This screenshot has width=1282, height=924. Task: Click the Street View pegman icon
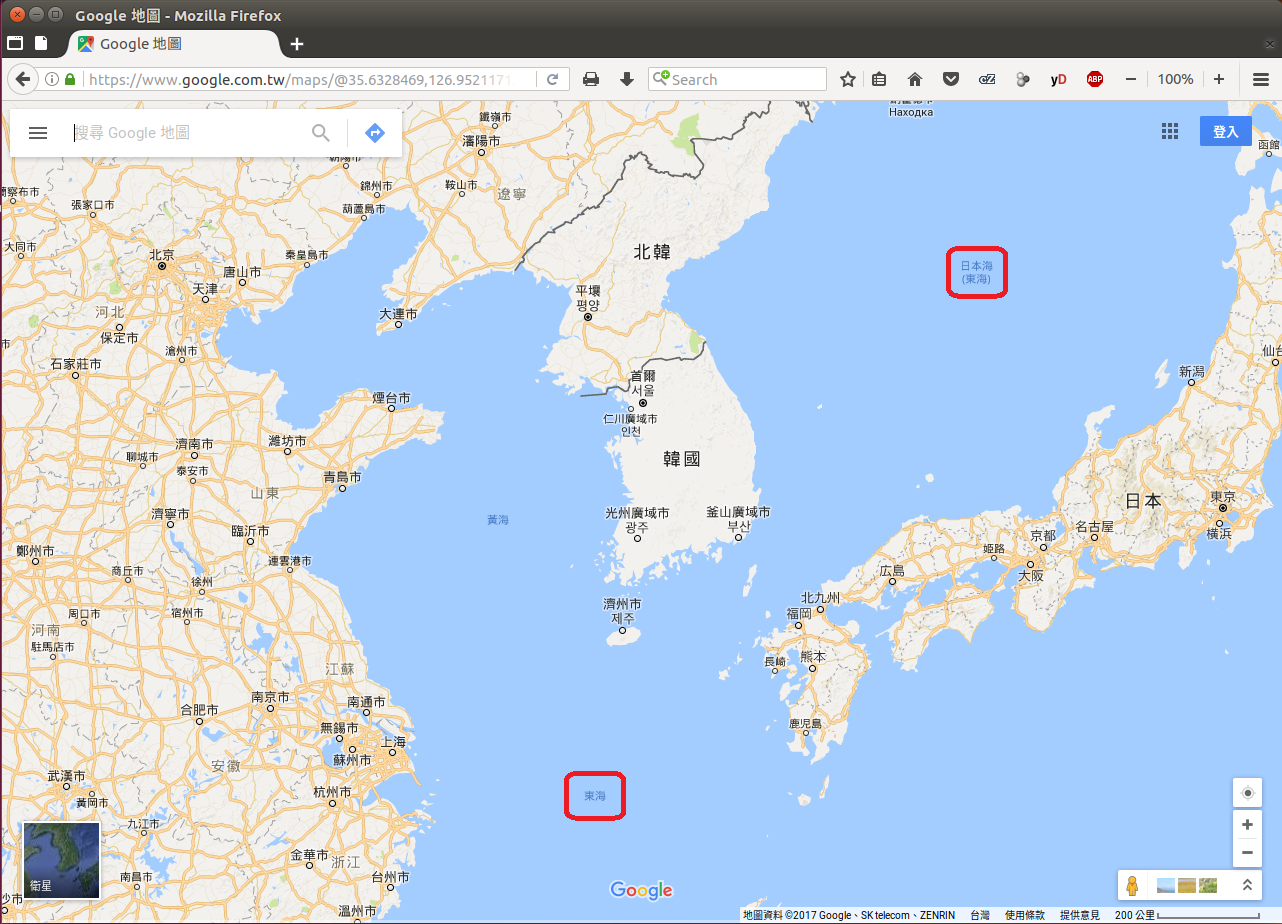coord(1133,886)
